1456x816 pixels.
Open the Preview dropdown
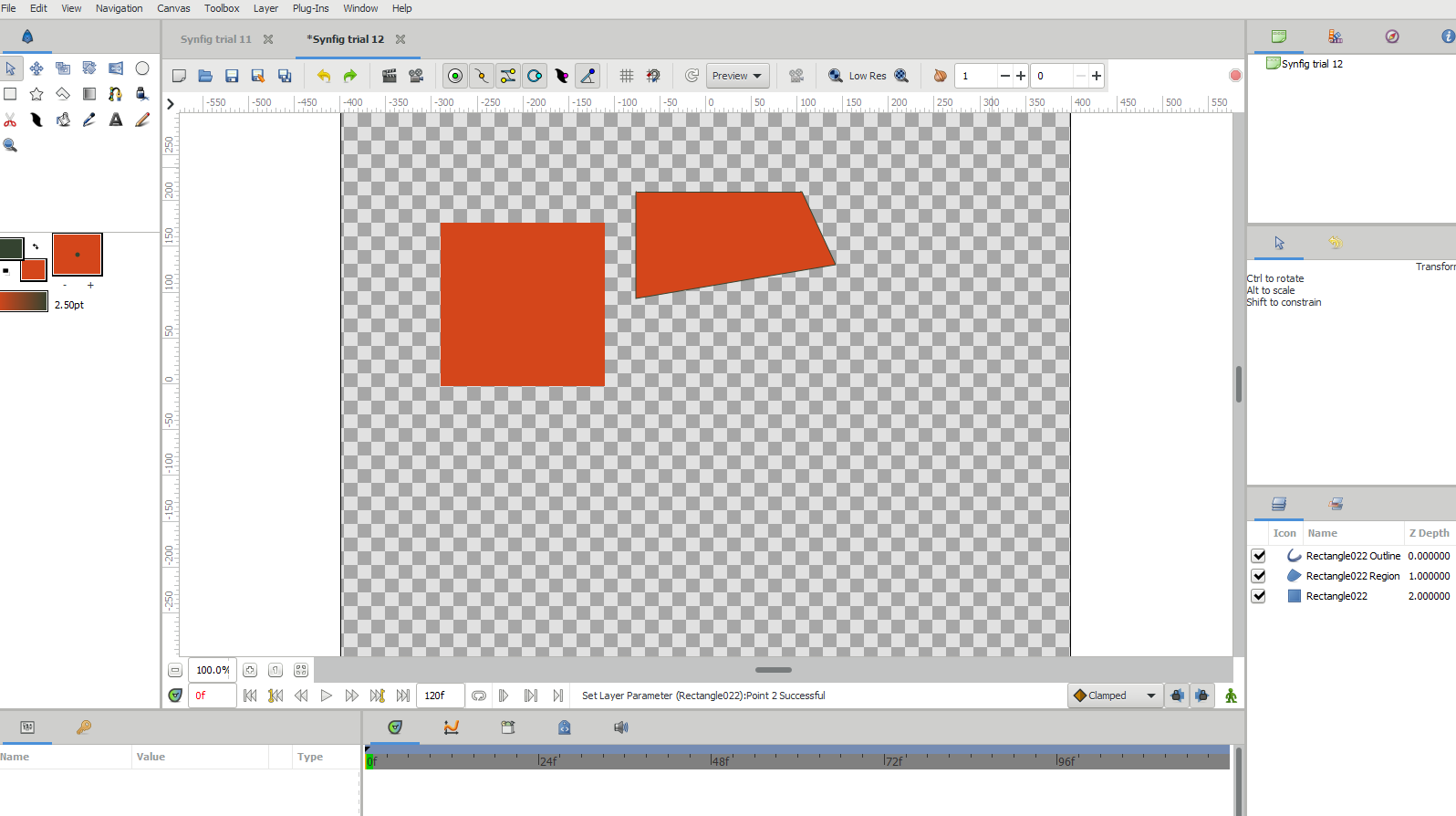coord(737,76)
